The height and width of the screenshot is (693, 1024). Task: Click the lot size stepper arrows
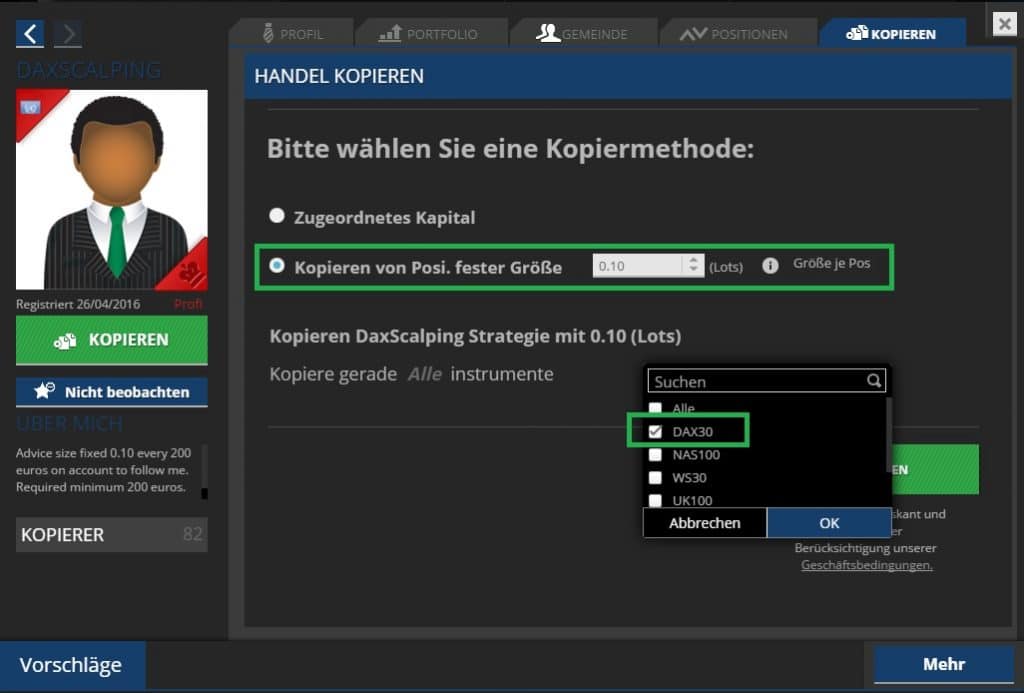[692, 266]
